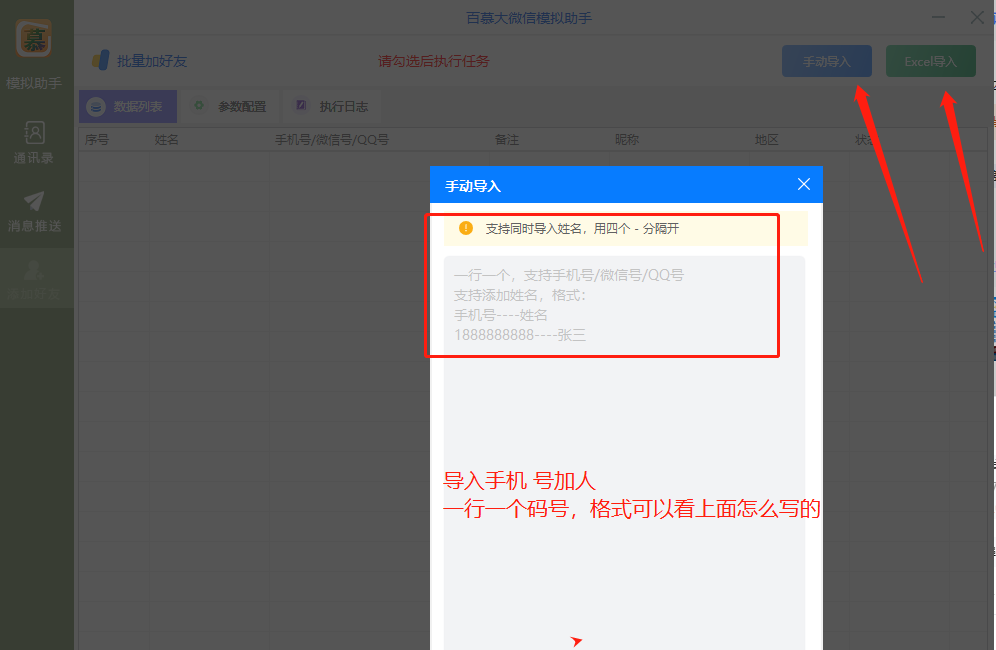Select the 添加好友 person icon in sidebar
This screenshot has height=650, width=996.
(35, 270)
